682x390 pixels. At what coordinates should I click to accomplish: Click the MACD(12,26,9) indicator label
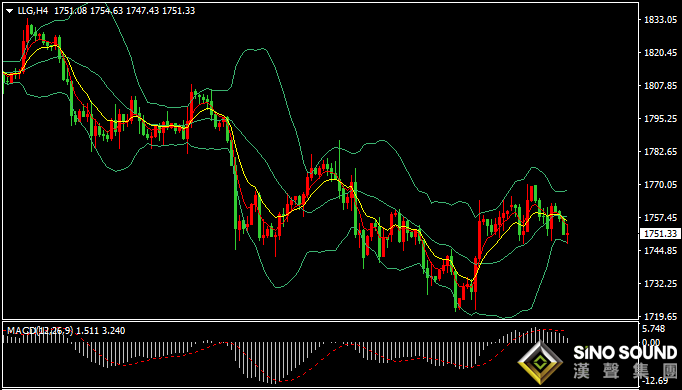[x=40, y=331]
